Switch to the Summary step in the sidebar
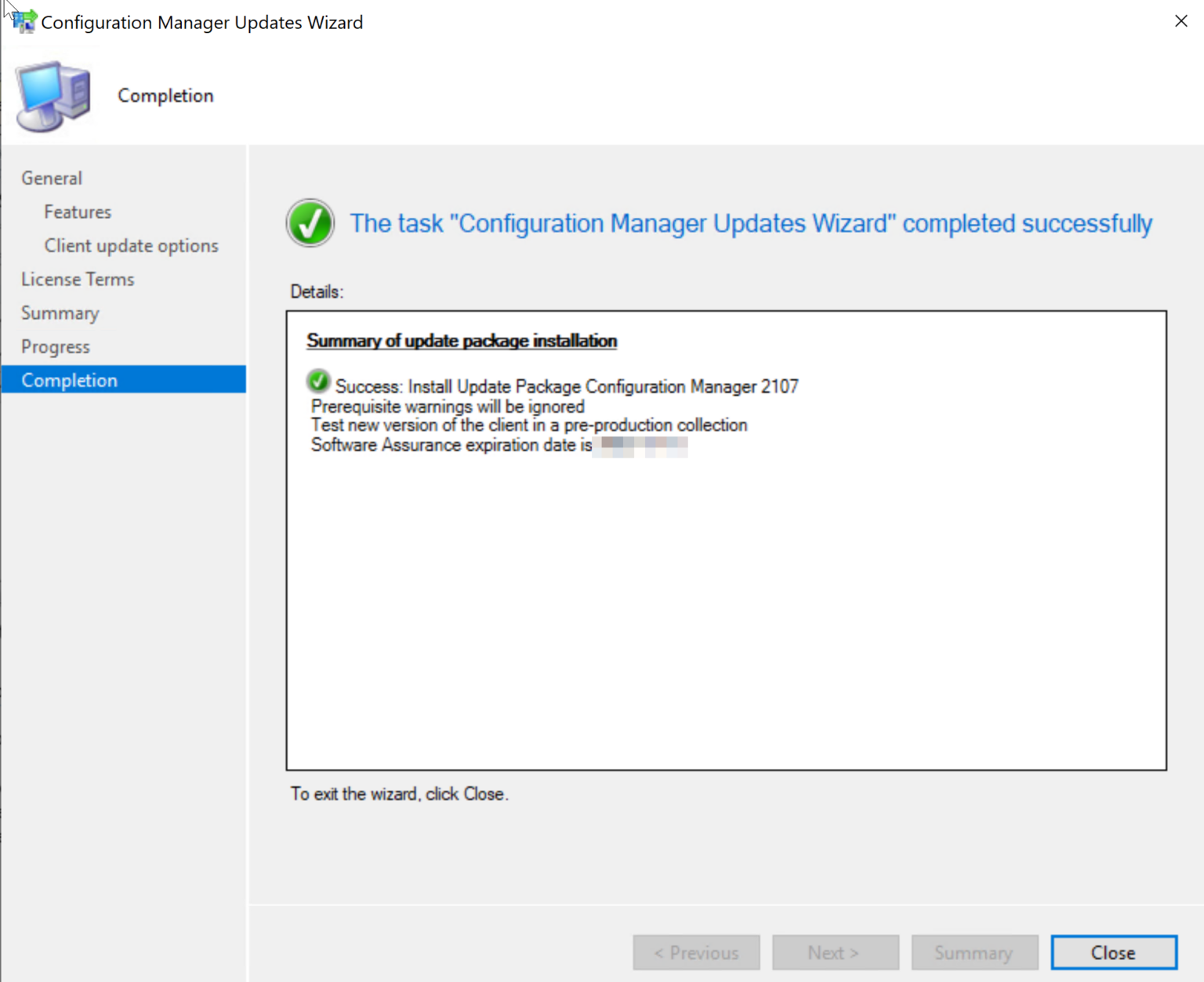1204x982 pixels. click(x=60, y=313)
